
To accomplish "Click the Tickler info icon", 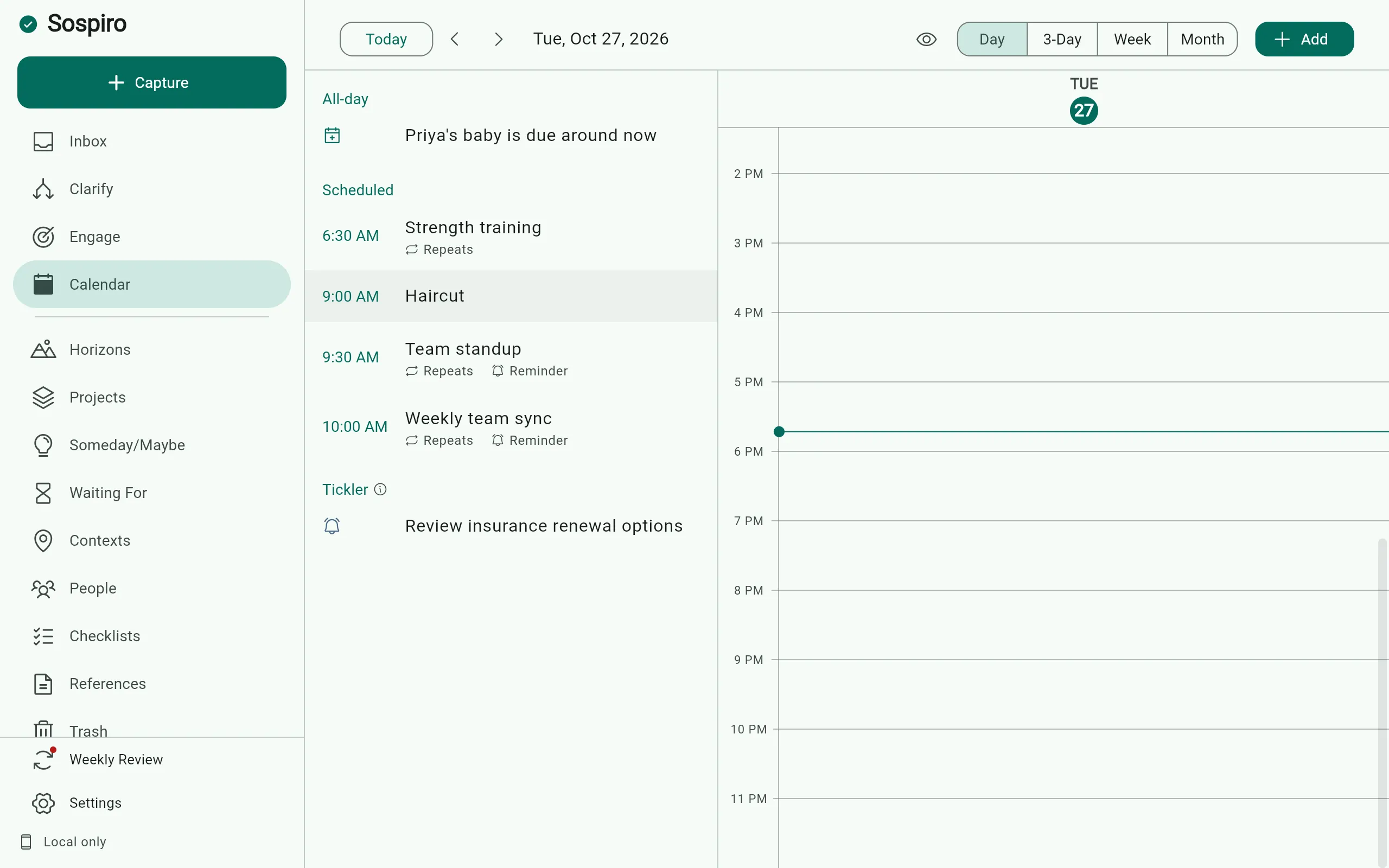I will coord(380,489).
